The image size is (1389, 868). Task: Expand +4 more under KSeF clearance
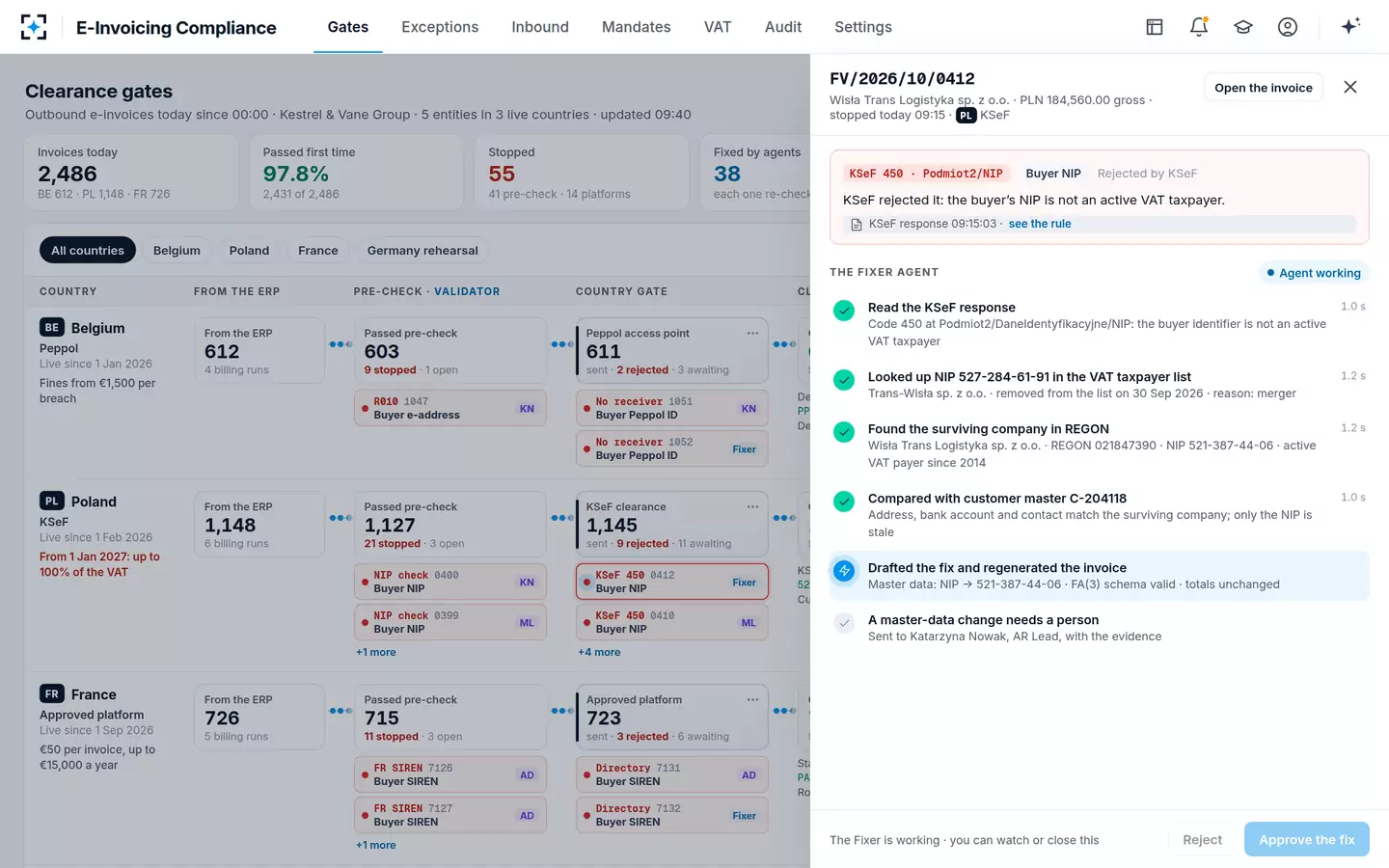tap(598, 652)
